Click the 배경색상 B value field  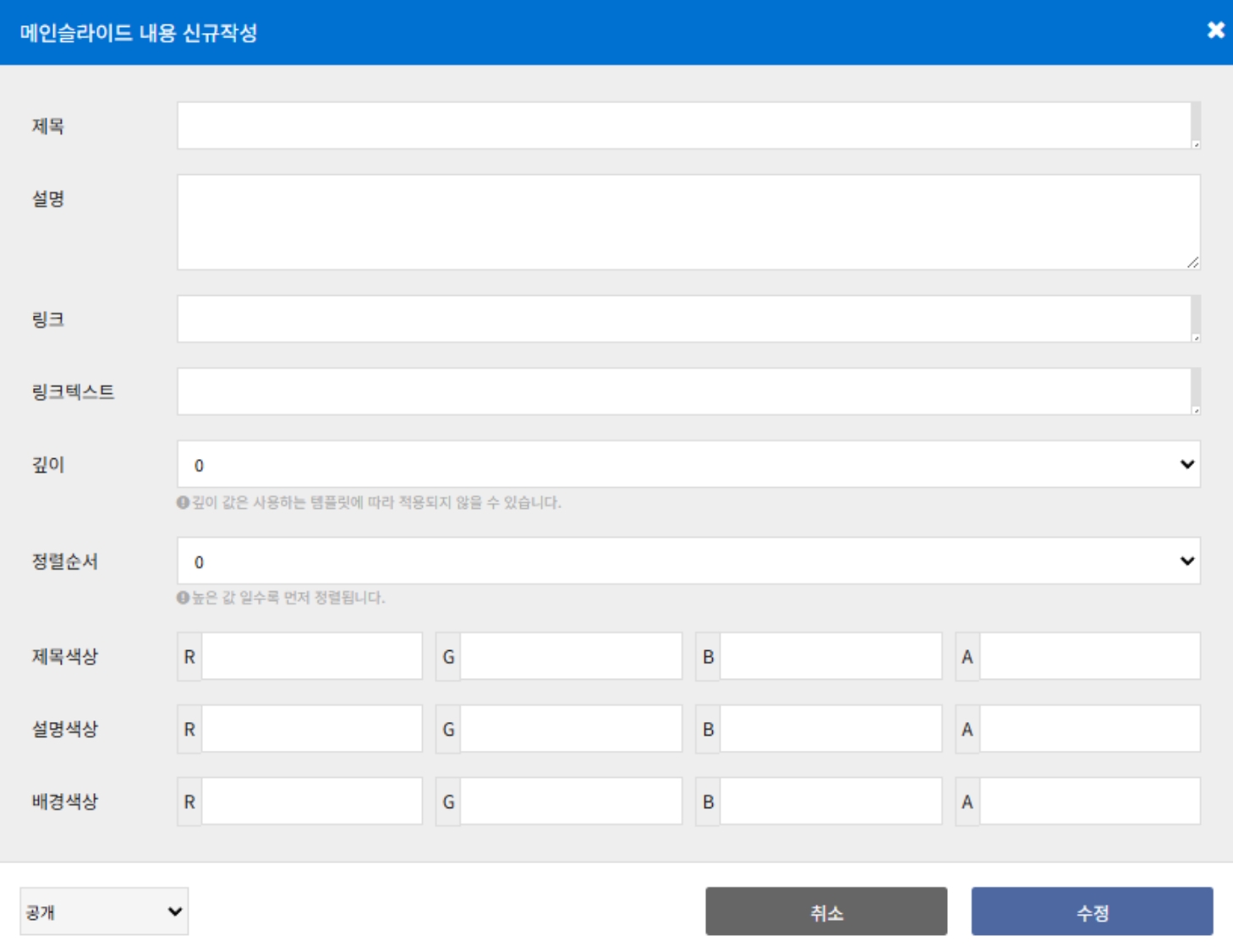click(830, 802)
